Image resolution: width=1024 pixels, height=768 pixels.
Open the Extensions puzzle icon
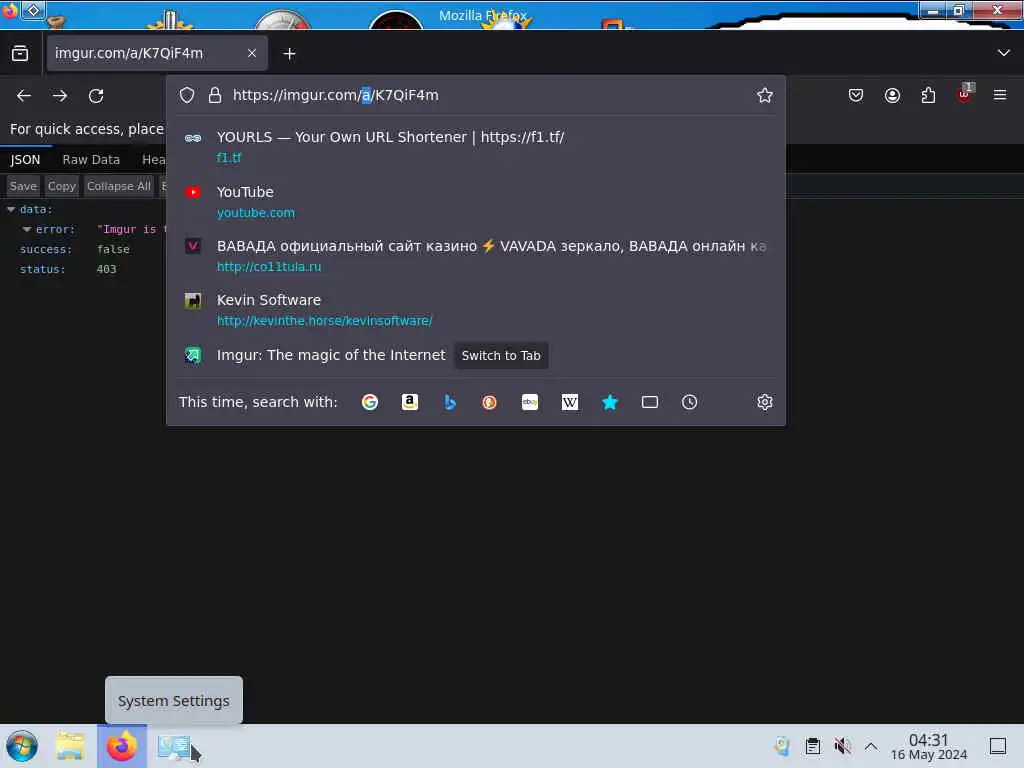(928, 95)
